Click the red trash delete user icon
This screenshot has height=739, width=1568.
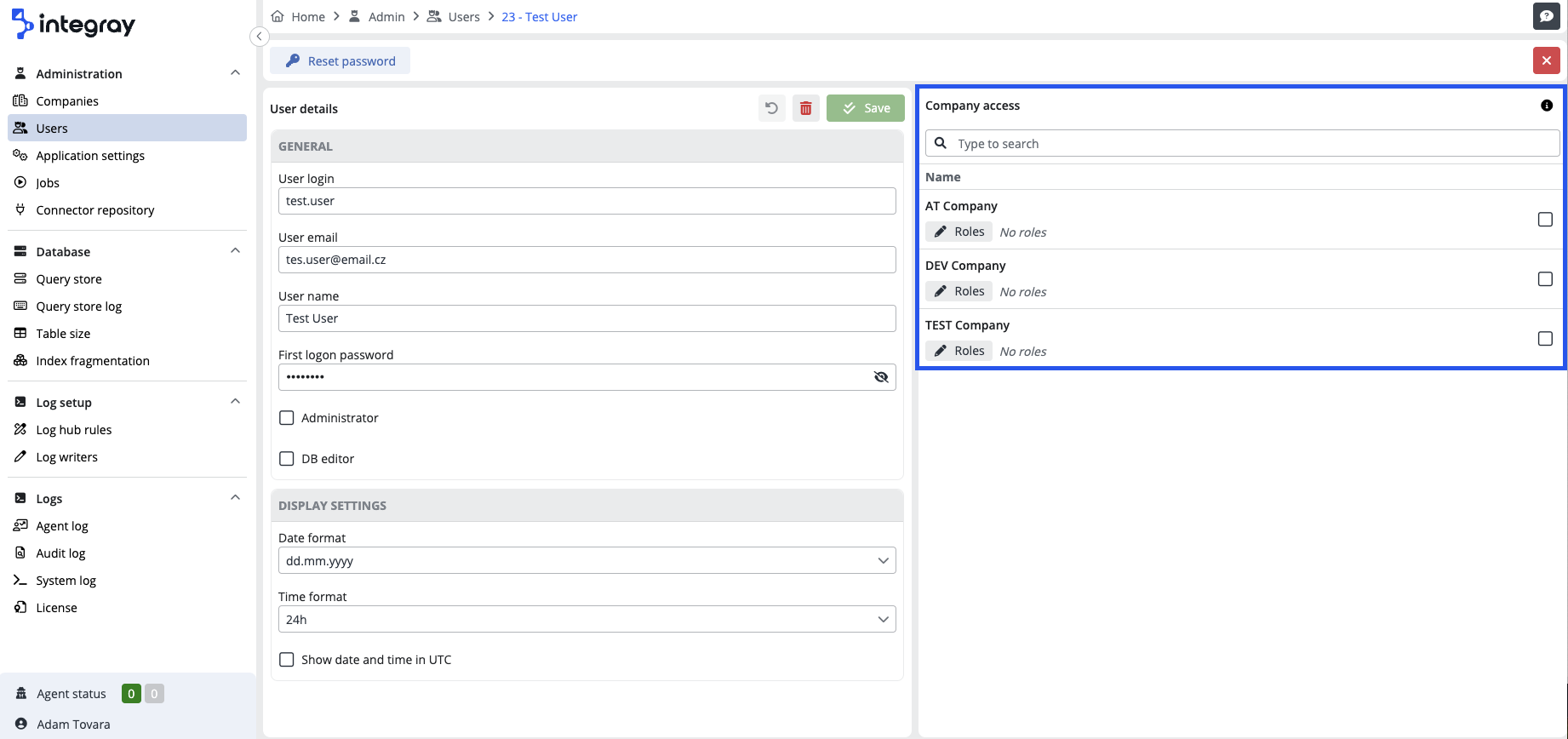(x=805, y=108)
